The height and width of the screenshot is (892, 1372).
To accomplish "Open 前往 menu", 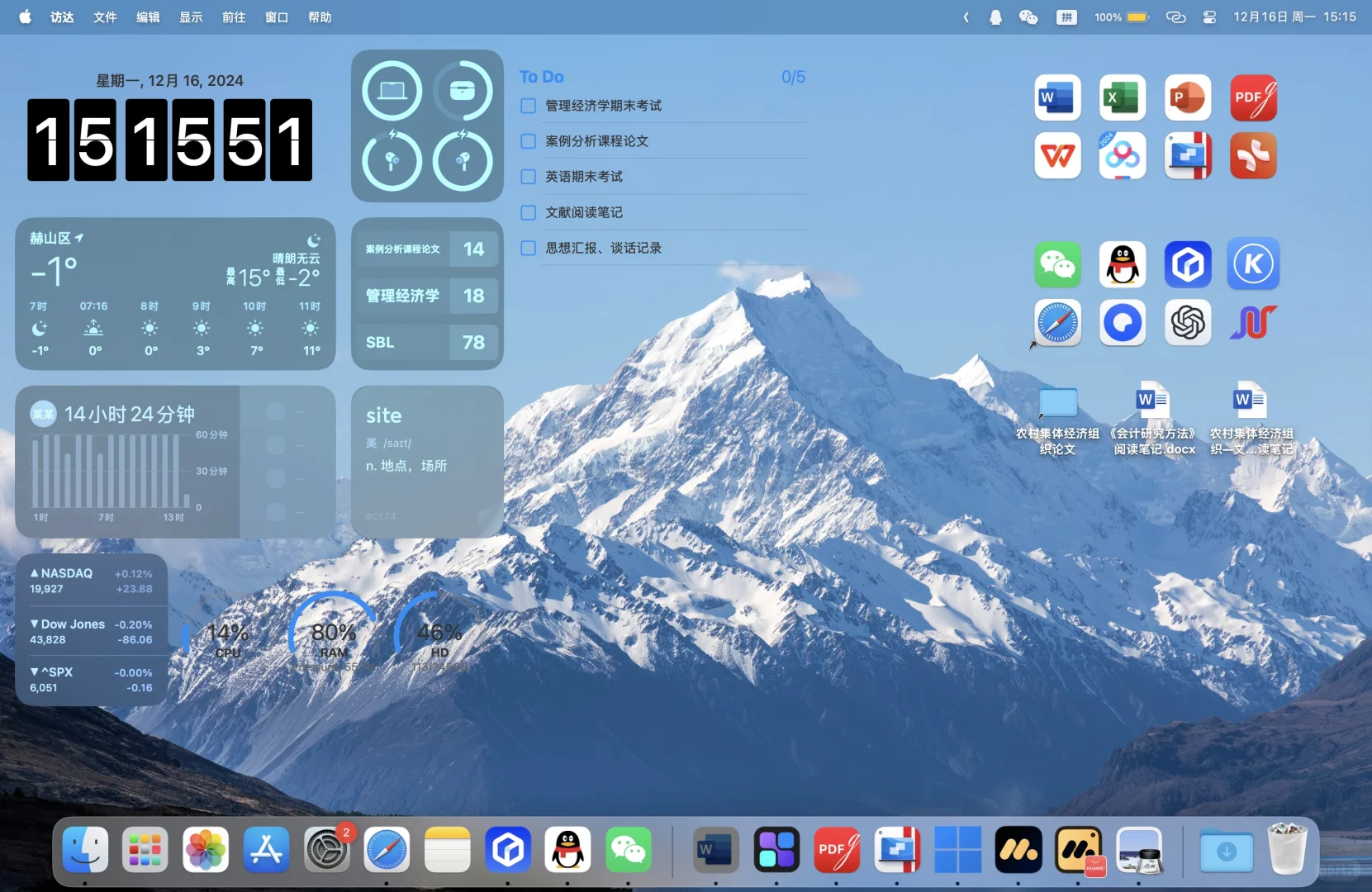I will (x=234, y=17).
